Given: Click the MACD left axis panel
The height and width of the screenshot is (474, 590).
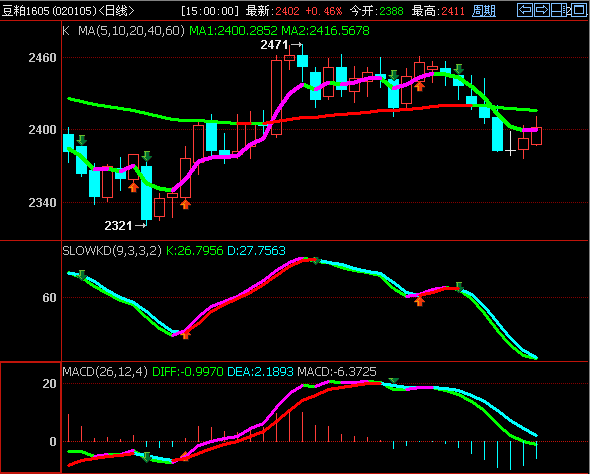Looking at the screenshot, I should coord(30,417).
